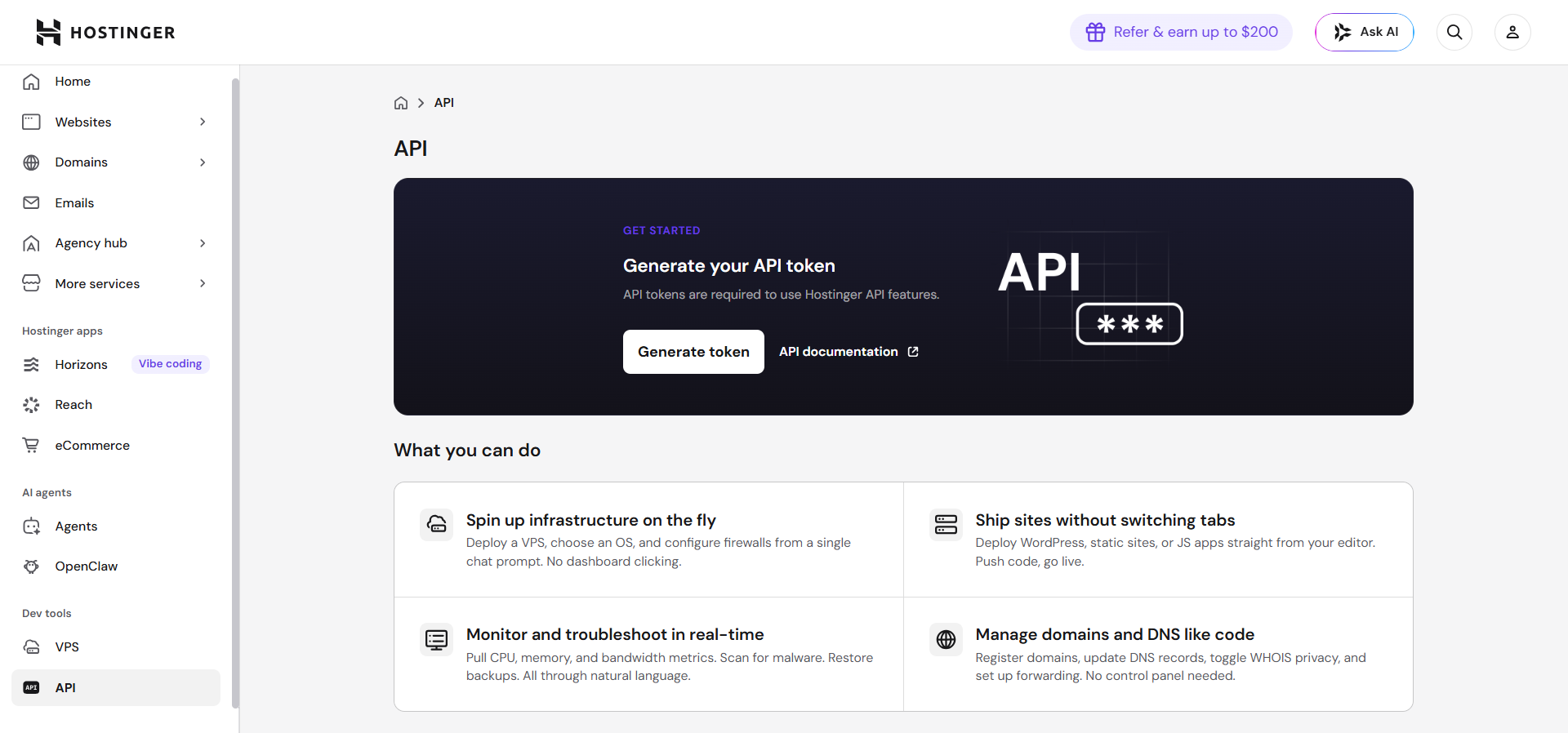The image size is (1568, 733).
Task: Select the API sidebar item
Action: point(116,687)
